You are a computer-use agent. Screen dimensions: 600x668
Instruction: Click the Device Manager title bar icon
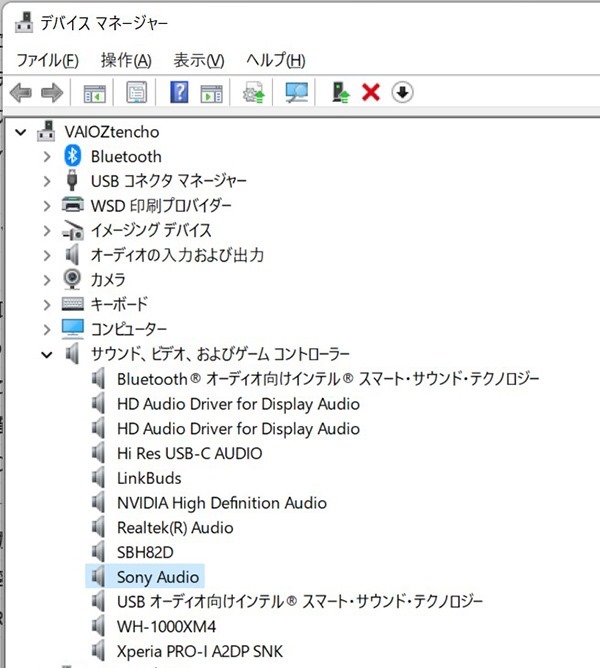coord(24,22)
